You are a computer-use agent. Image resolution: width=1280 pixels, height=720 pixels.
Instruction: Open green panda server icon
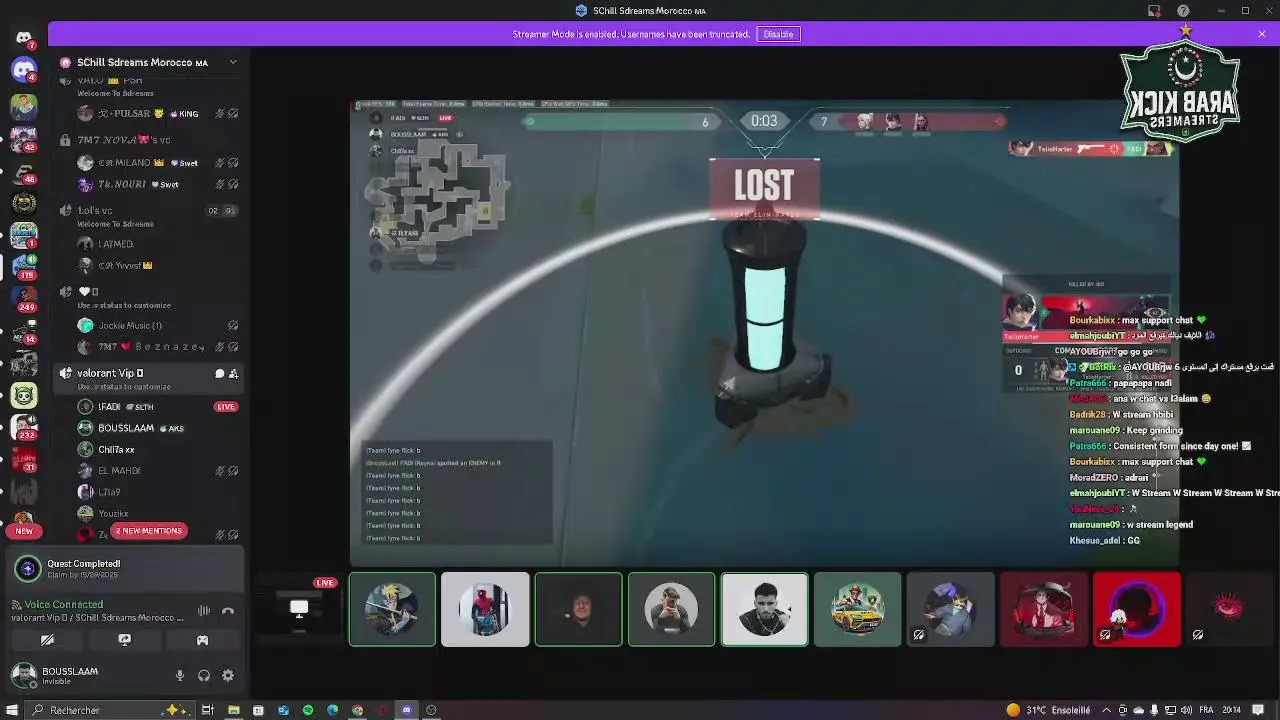pos(24,394)
